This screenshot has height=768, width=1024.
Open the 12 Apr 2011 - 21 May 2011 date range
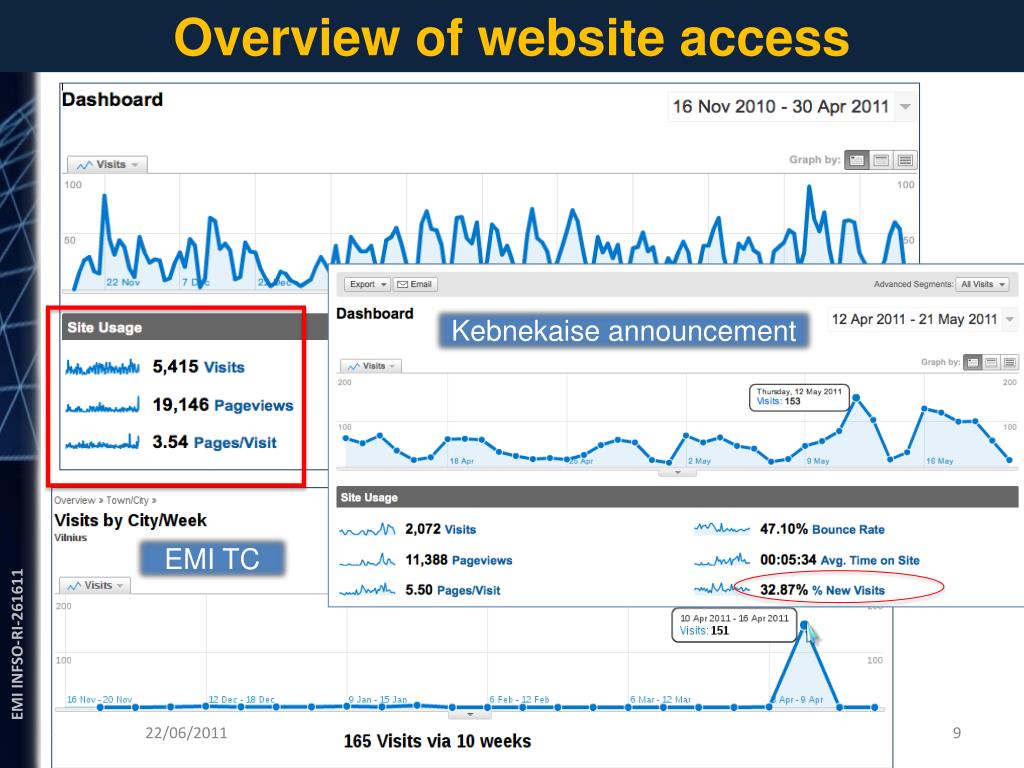pos(923,319)
